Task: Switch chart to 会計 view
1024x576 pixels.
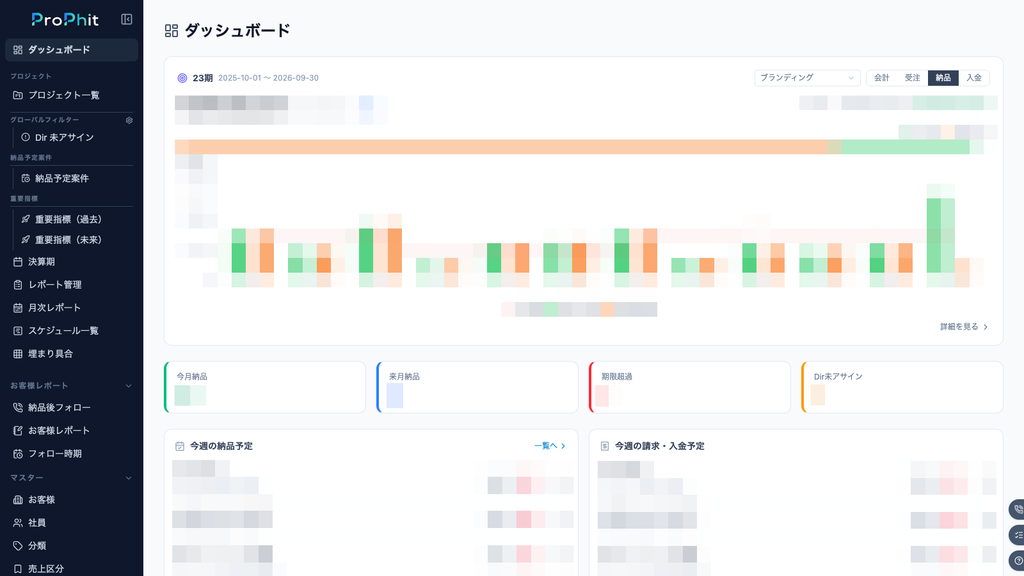Action: tap(882, 78)
